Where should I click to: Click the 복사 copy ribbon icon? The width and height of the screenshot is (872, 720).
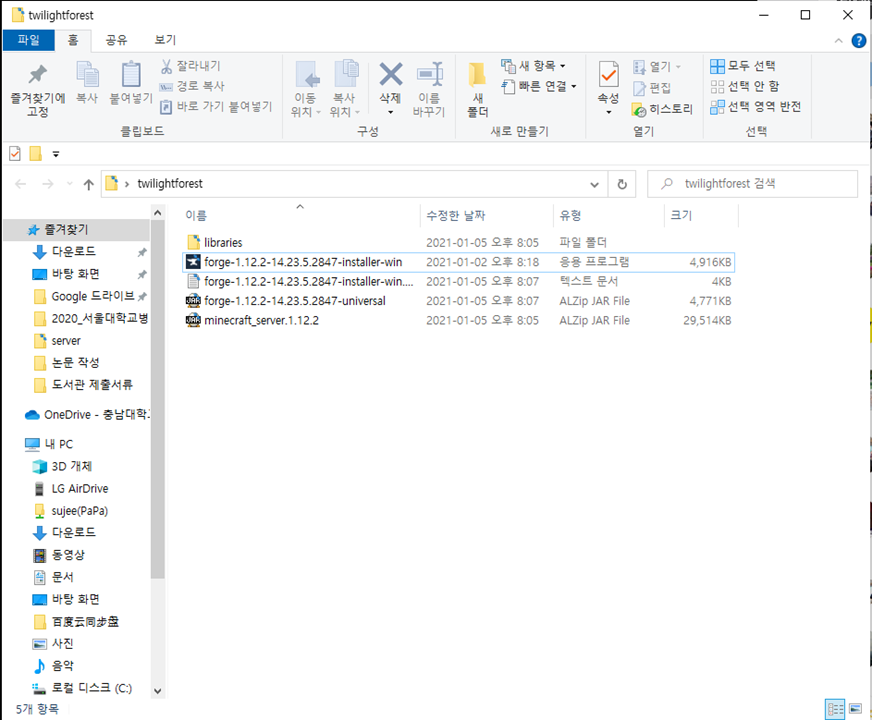[x=87, y=82]
